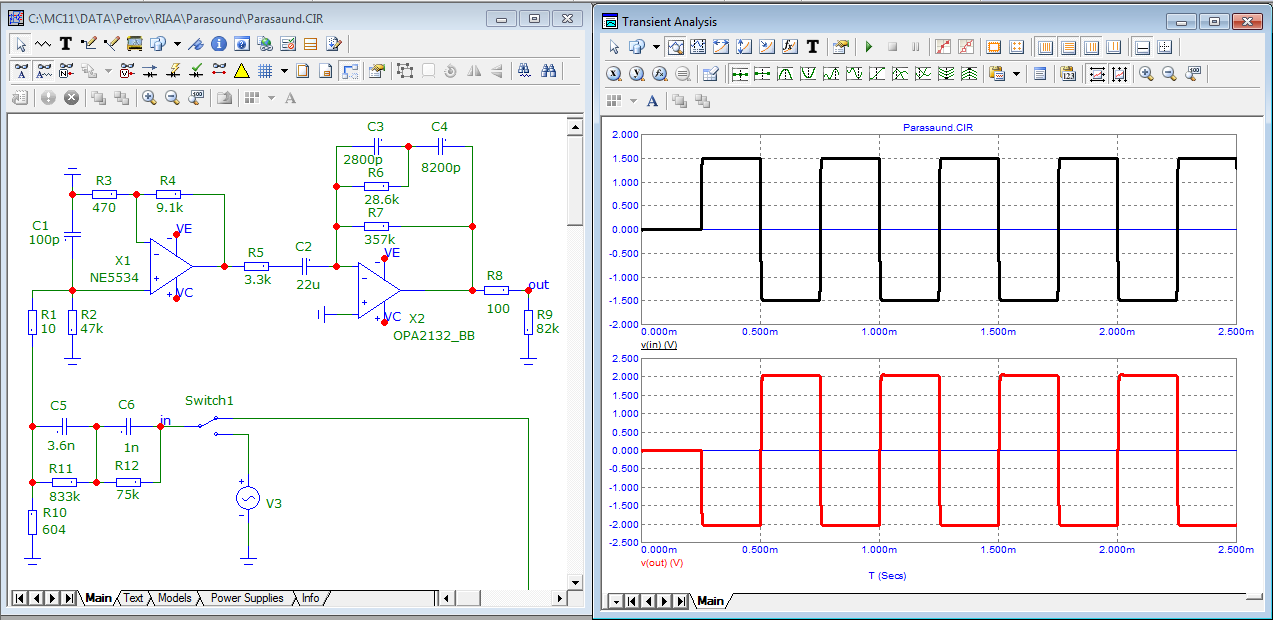
Task: Switch to the Models tab
Action: coord(174,598)
